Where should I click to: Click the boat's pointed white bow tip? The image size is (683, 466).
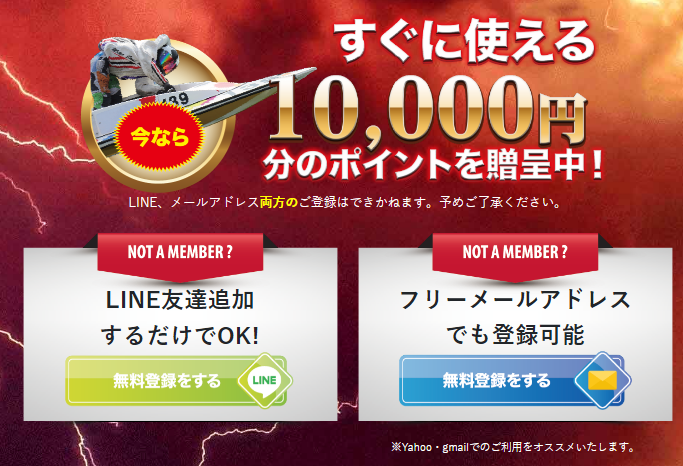(307, 71)
